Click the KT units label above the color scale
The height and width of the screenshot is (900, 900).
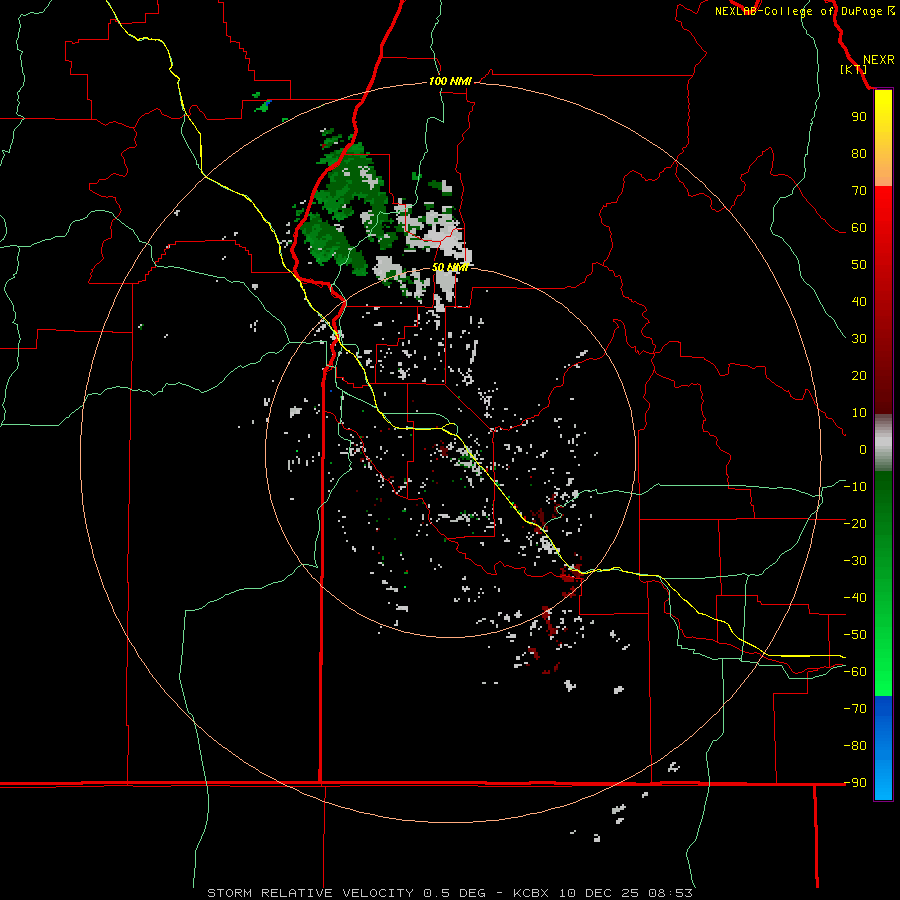tap(853, 69)
